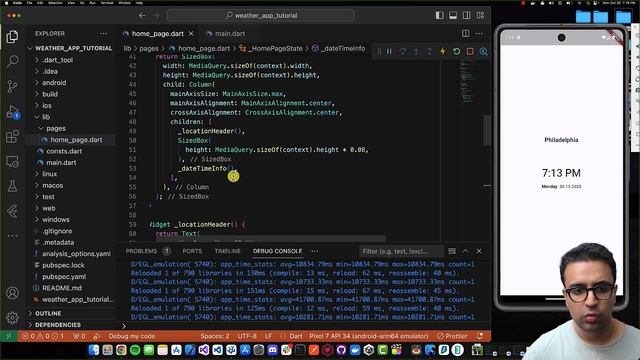Image resolution: width=640 pixels, height=360 pixels.
Task: Open the Search view in activity bar
Action: coord(12,61)
